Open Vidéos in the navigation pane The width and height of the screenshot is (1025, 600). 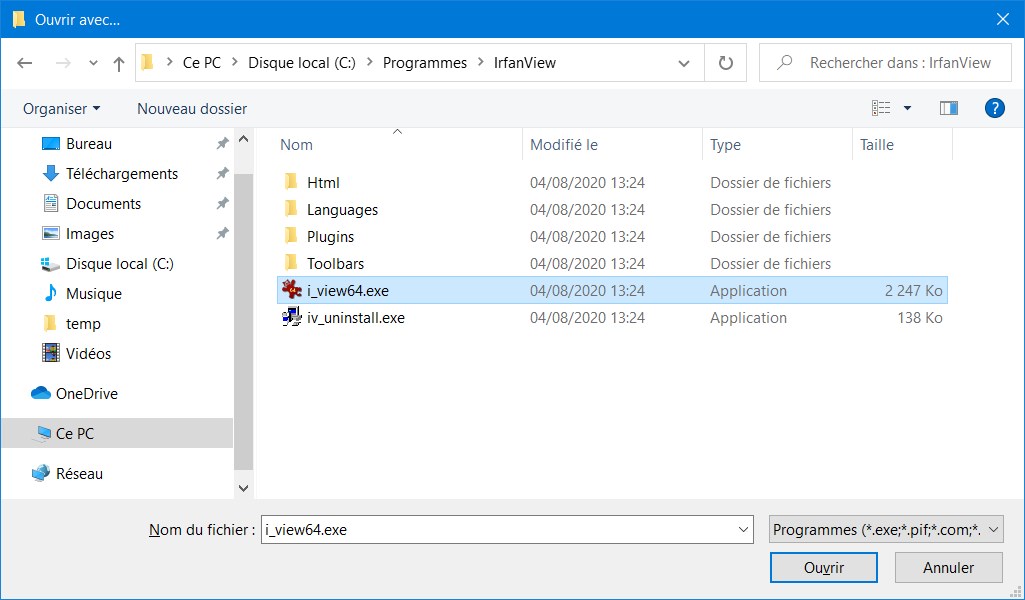pos(88,354)
